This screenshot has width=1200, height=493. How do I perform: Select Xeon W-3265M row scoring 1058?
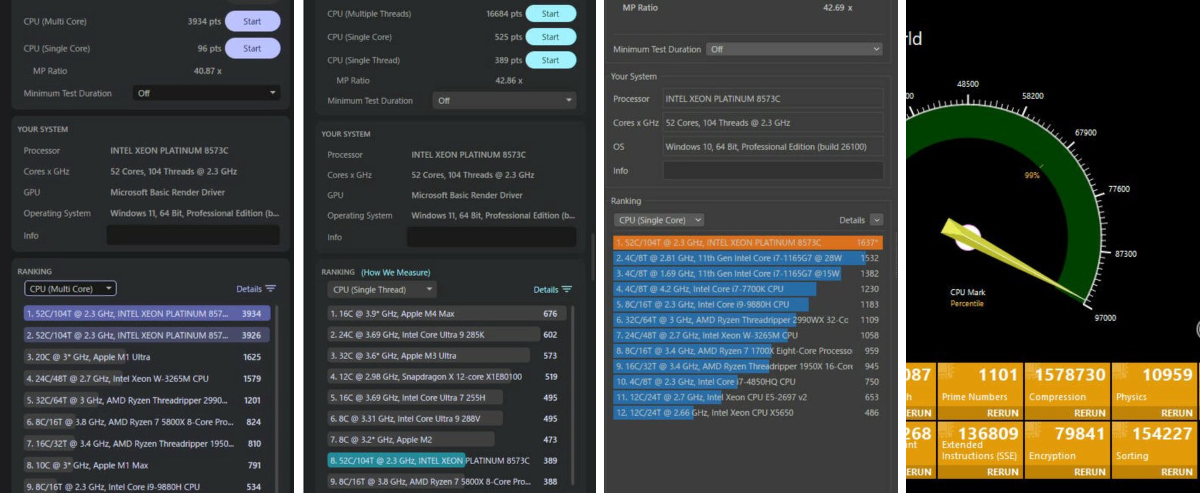[749, 336]
